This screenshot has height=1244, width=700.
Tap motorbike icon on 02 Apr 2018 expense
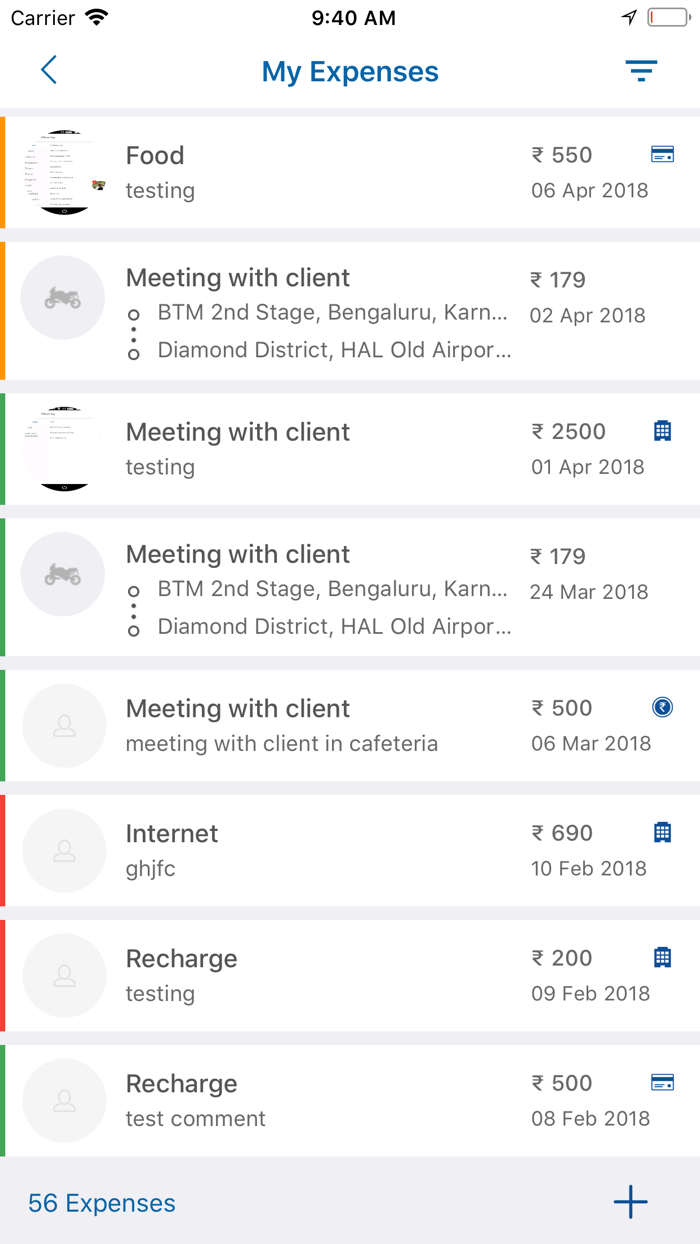click(x=63, y=297)
